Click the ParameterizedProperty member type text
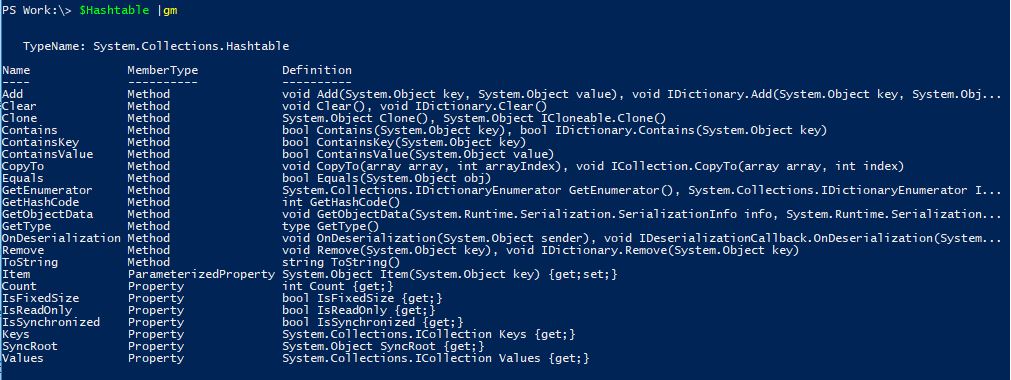1011x380 pixels. coord(201,274)
